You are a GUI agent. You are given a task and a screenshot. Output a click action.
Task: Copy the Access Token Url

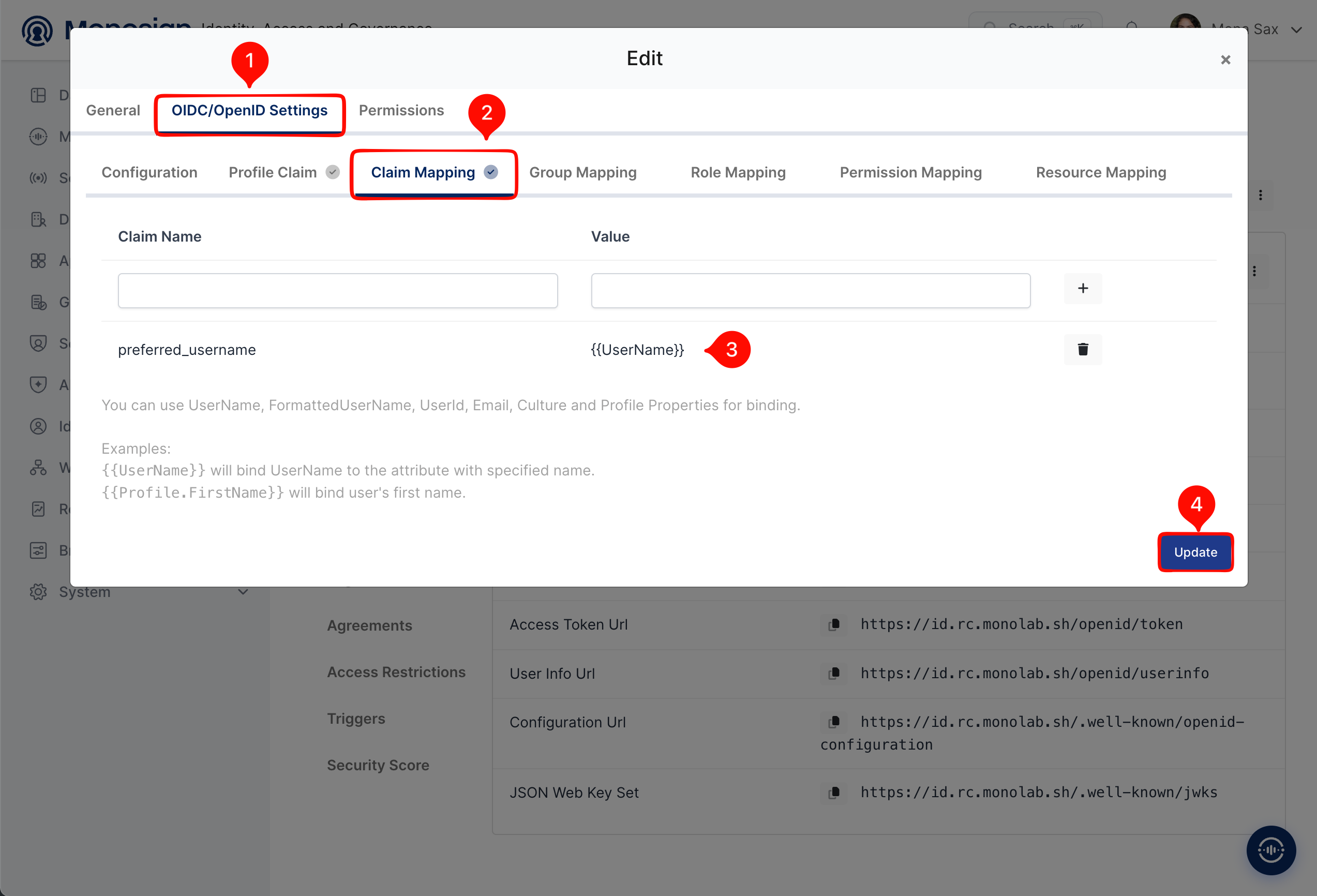[x=834, y=624]
